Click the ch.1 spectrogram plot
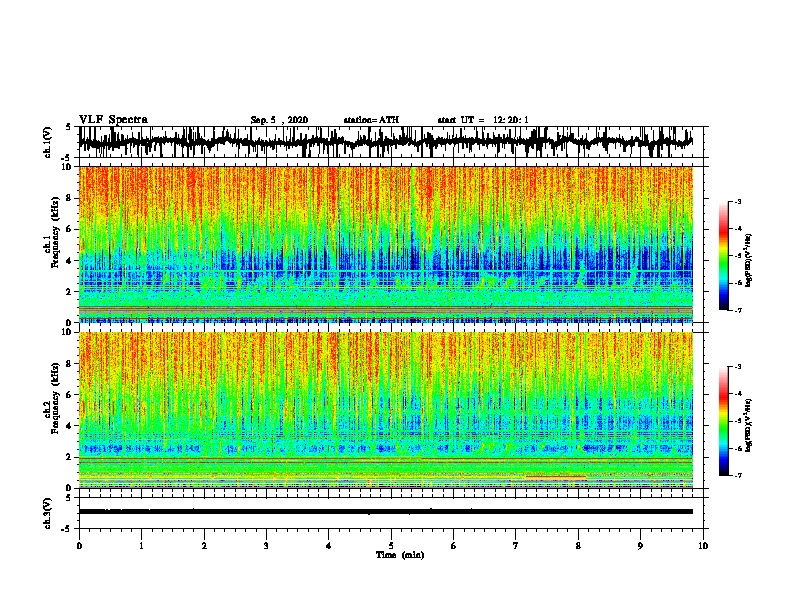Image resolution: width=792 pixels, height=612 pixels. pyautogui.click(x=386, y=244)
